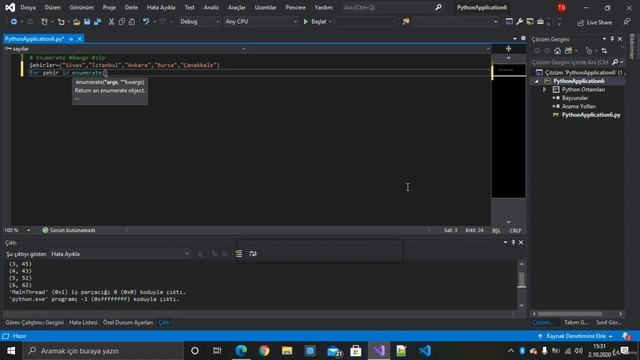Screen dimensions: 640x360
Task: Select PythonApplication6.py in solution tree
Action: (x=591, y=115)
